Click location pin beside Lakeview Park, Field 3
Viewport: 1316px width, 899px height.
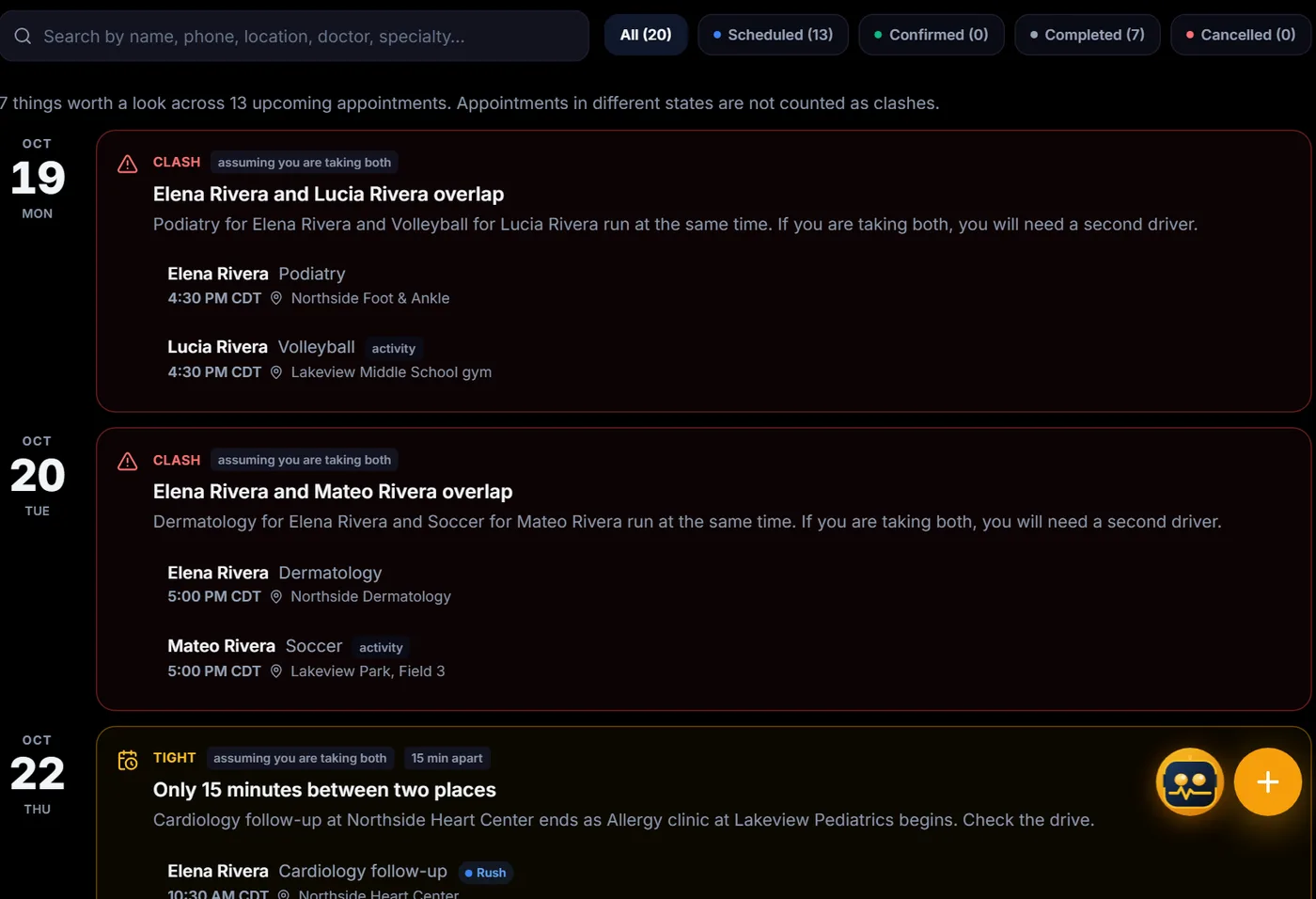[x=276, y=671]
